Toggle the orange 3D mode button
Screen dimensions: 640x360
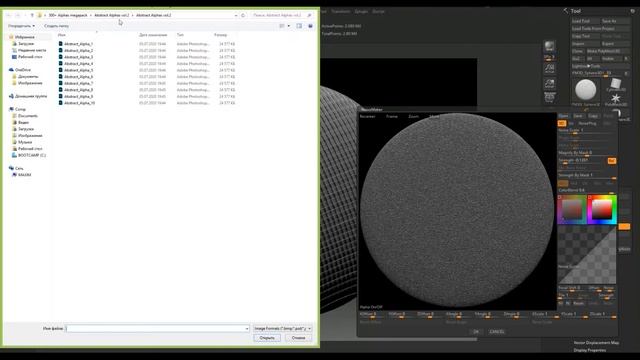click(x=562, y=123)
